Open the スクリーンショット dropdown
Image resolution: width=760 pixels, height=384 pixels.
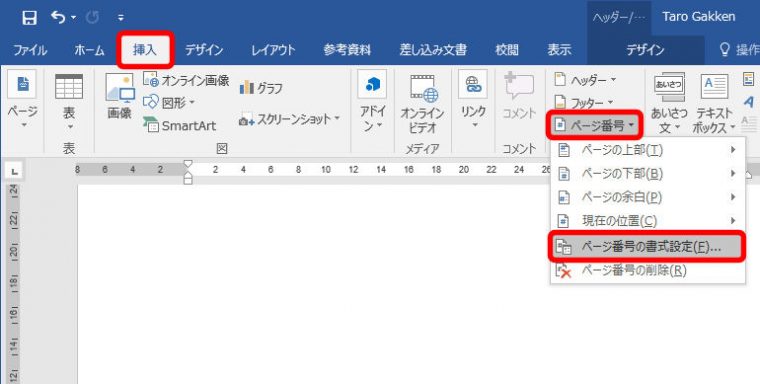pyautogui.click(x=289, y=119)
